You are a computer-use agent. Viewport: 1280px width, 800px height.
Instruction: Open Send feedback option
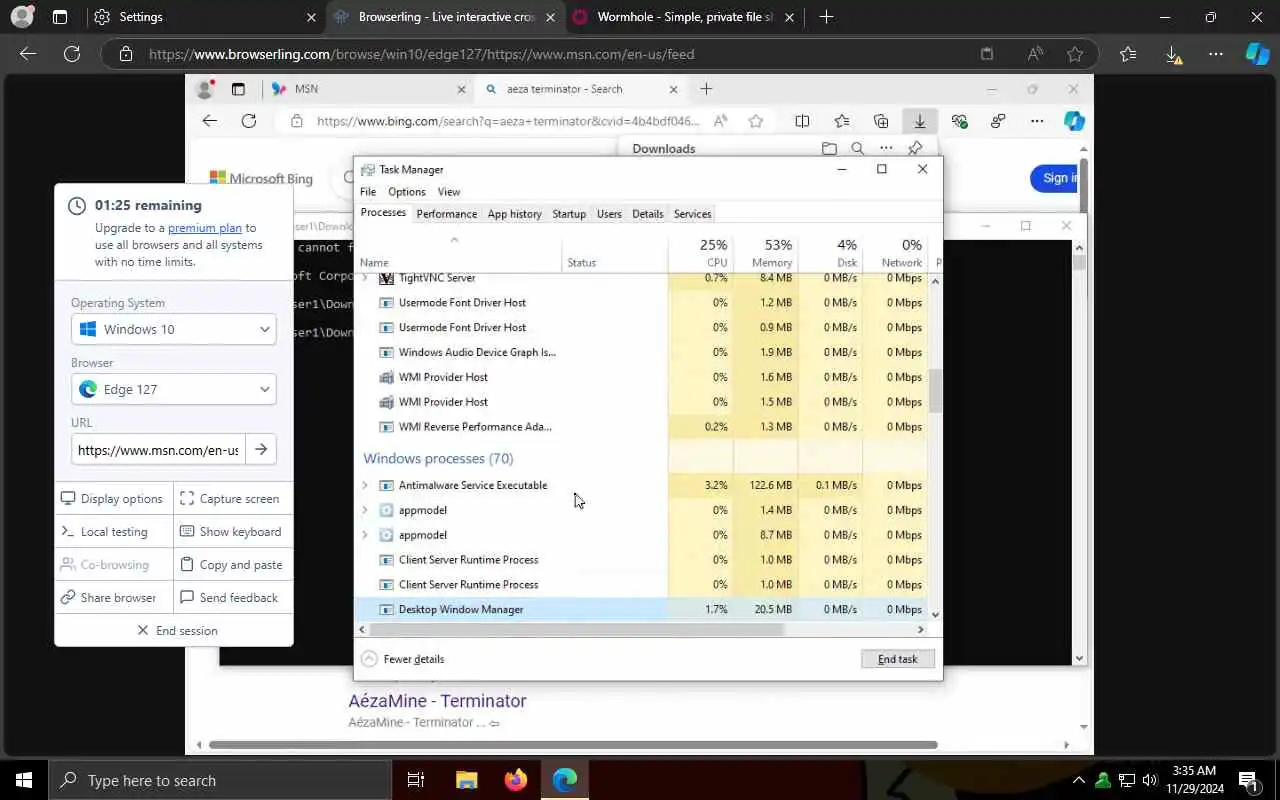click(x=233, y=598)
